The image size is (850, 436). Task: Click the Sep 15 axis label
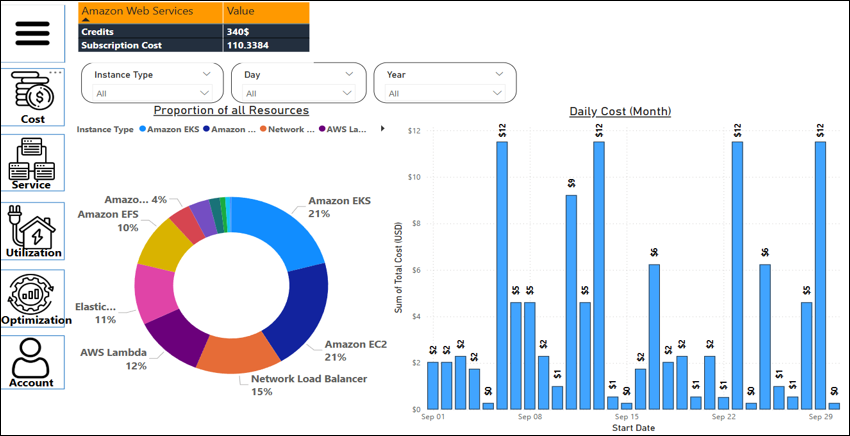pos(627,417)
